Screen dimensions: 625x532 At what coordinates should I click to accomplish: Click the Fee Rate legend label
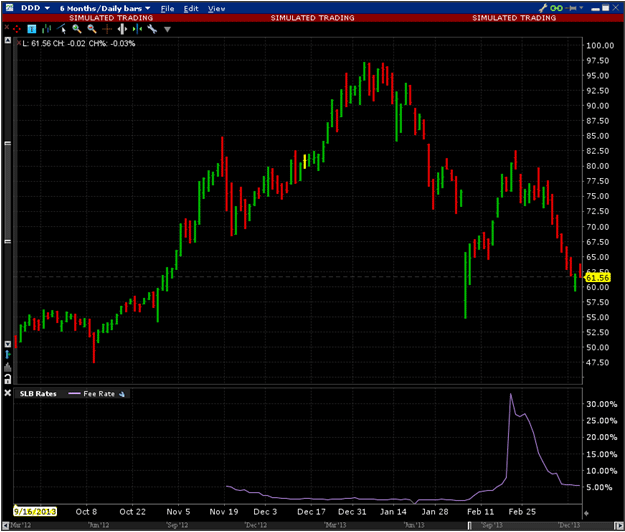pos(97,394)
